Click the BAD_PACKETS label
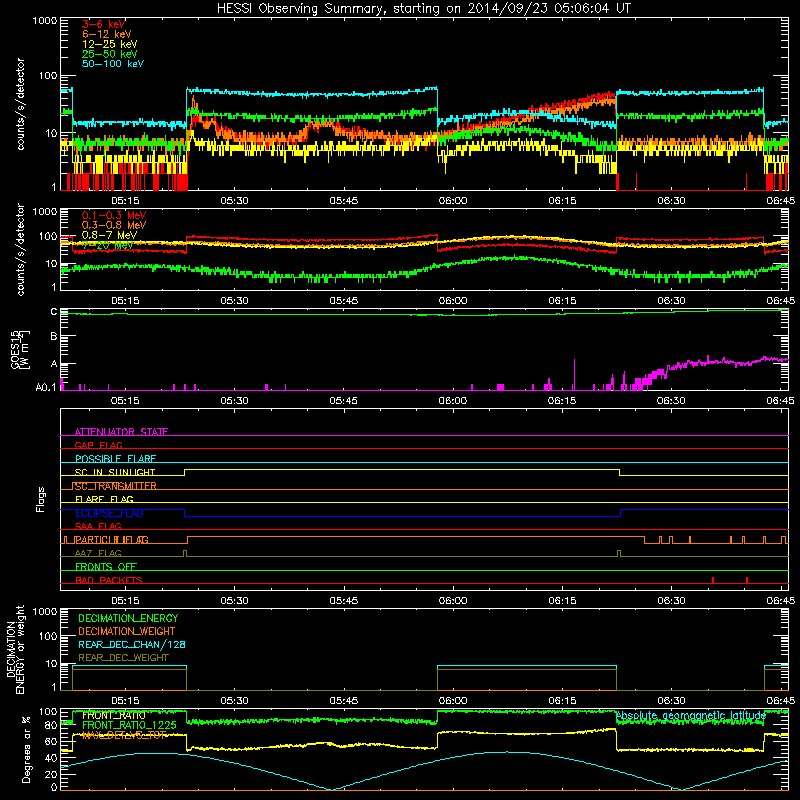 click(x=109, y=580)
